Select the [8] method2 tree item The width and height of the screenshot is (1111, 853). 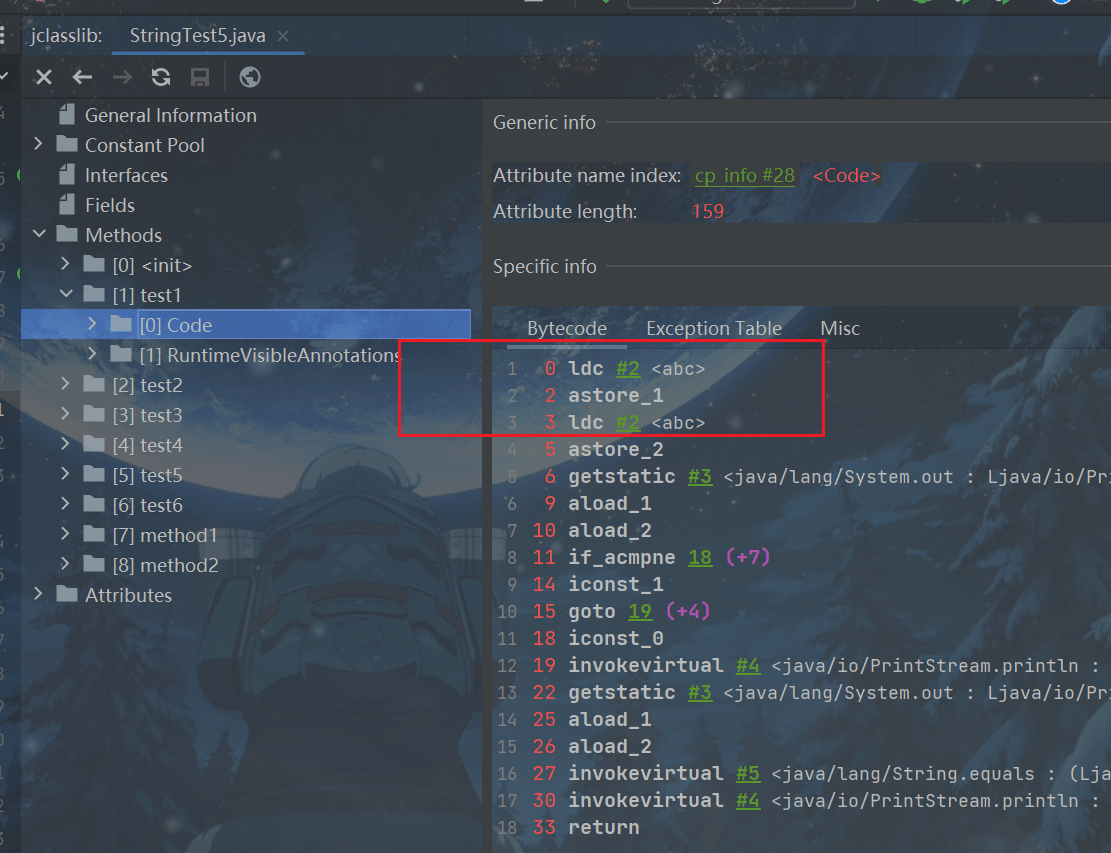178,565
